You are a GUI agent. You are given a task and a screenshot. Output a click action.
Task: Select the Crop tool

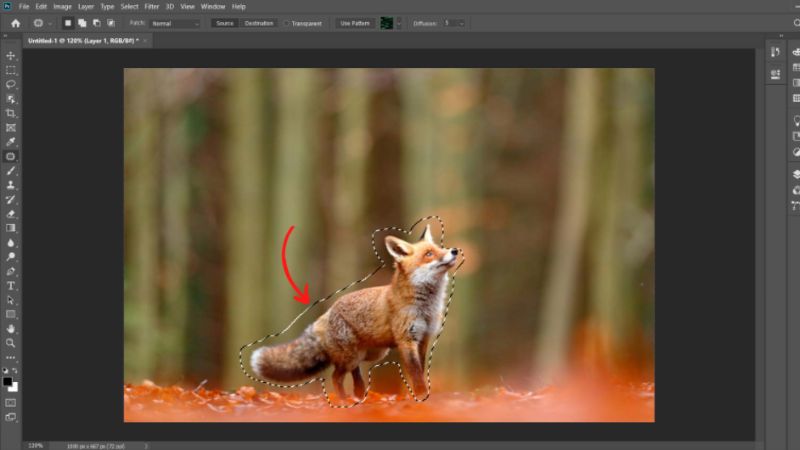10,113
